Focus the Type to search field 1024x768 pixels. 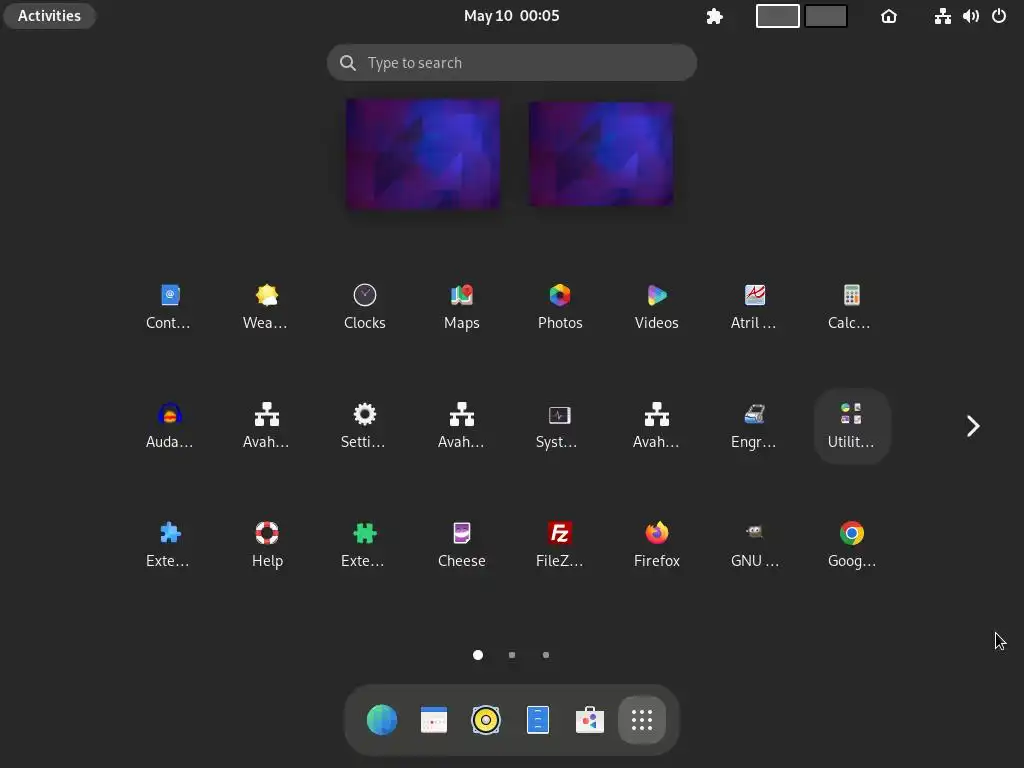[x=511, y=63]
